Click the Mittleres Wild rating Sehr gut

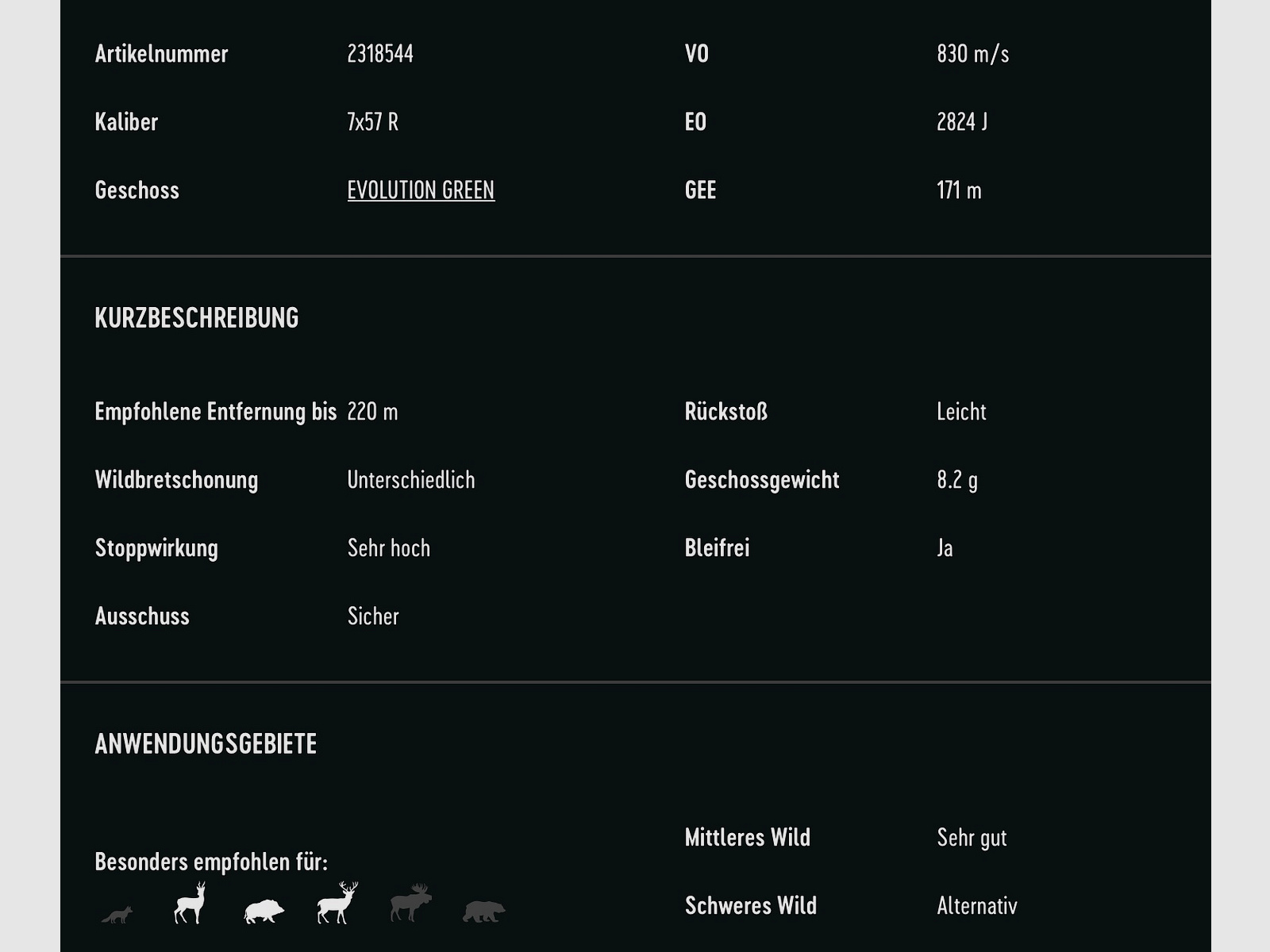tap(972, 838)
